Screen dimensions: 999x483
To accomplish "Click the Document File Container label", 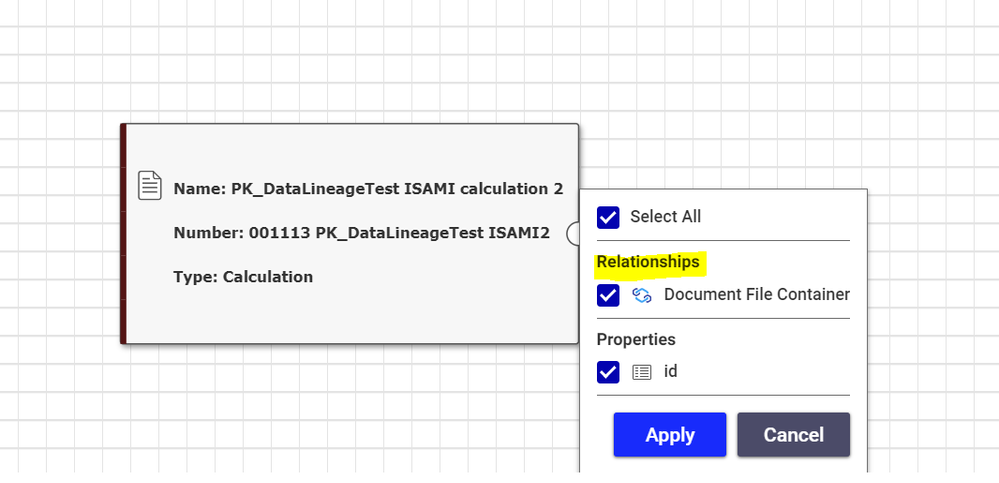I will coord(756,295).
